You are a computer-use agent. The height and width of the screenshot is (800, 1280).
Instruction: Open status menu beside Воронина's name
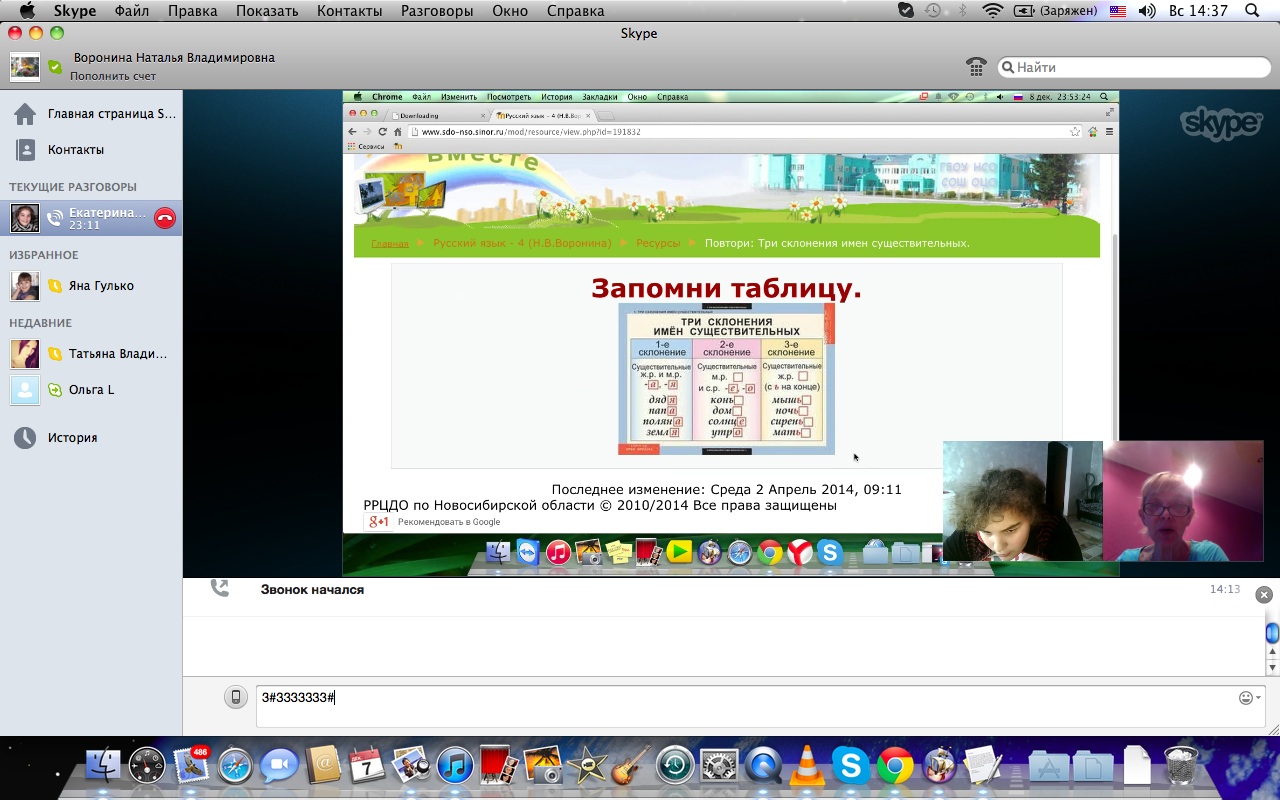coord(55,67)
